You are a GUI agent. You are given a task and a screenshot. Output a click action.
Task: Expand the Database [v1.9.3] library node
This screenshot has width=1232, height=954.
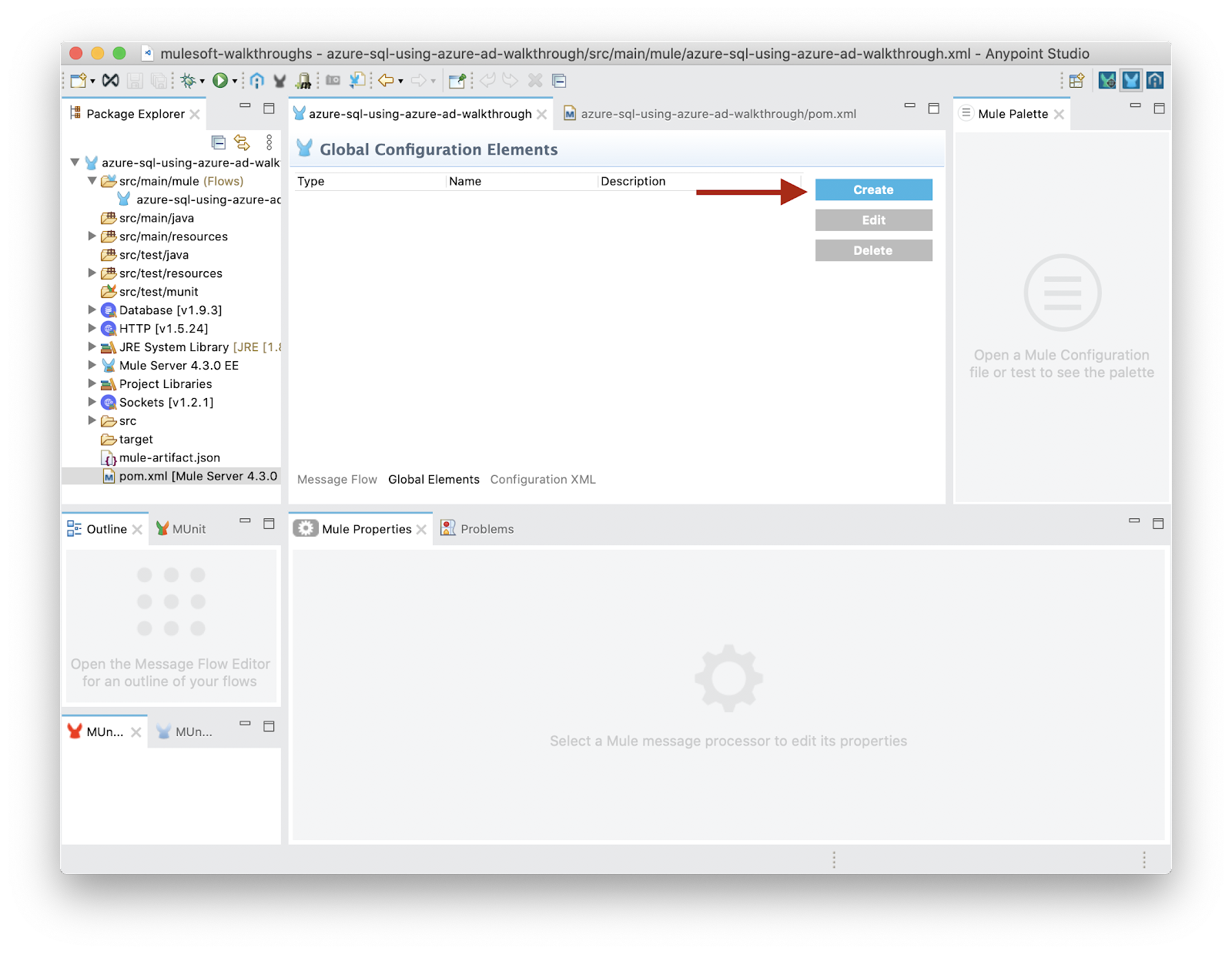92,310
